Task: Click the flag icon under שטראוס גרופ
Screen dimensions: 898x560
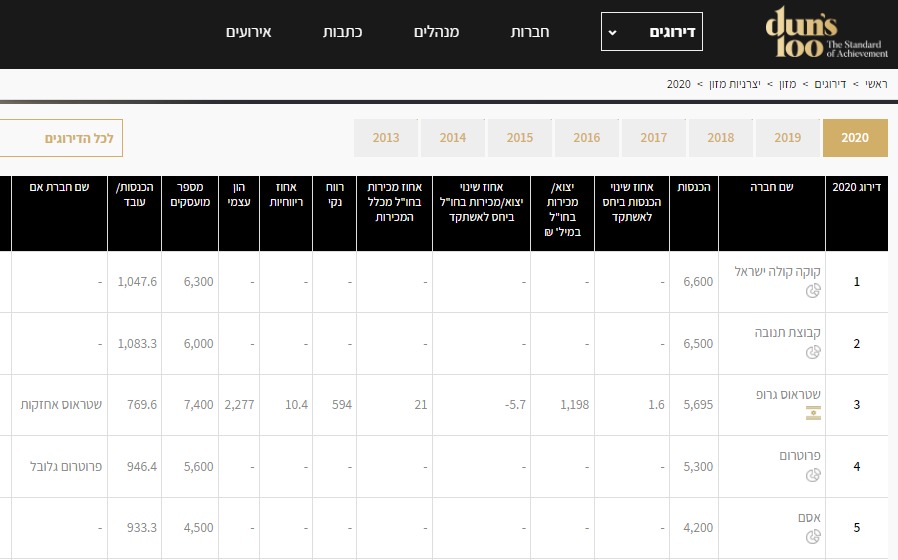Action: [x=813, y=413]
